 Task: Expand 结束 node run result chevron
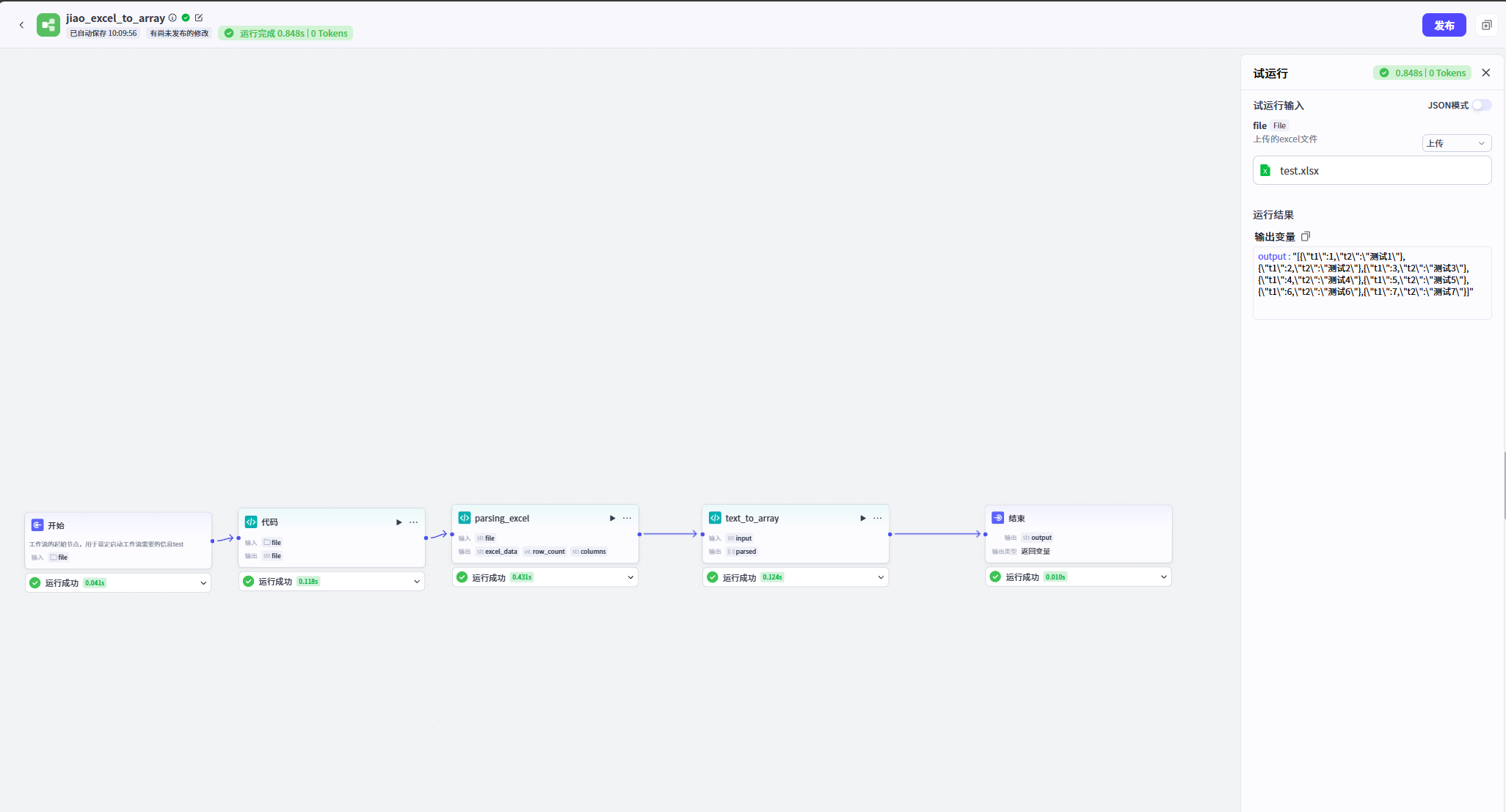click(x=1163, y=577)
